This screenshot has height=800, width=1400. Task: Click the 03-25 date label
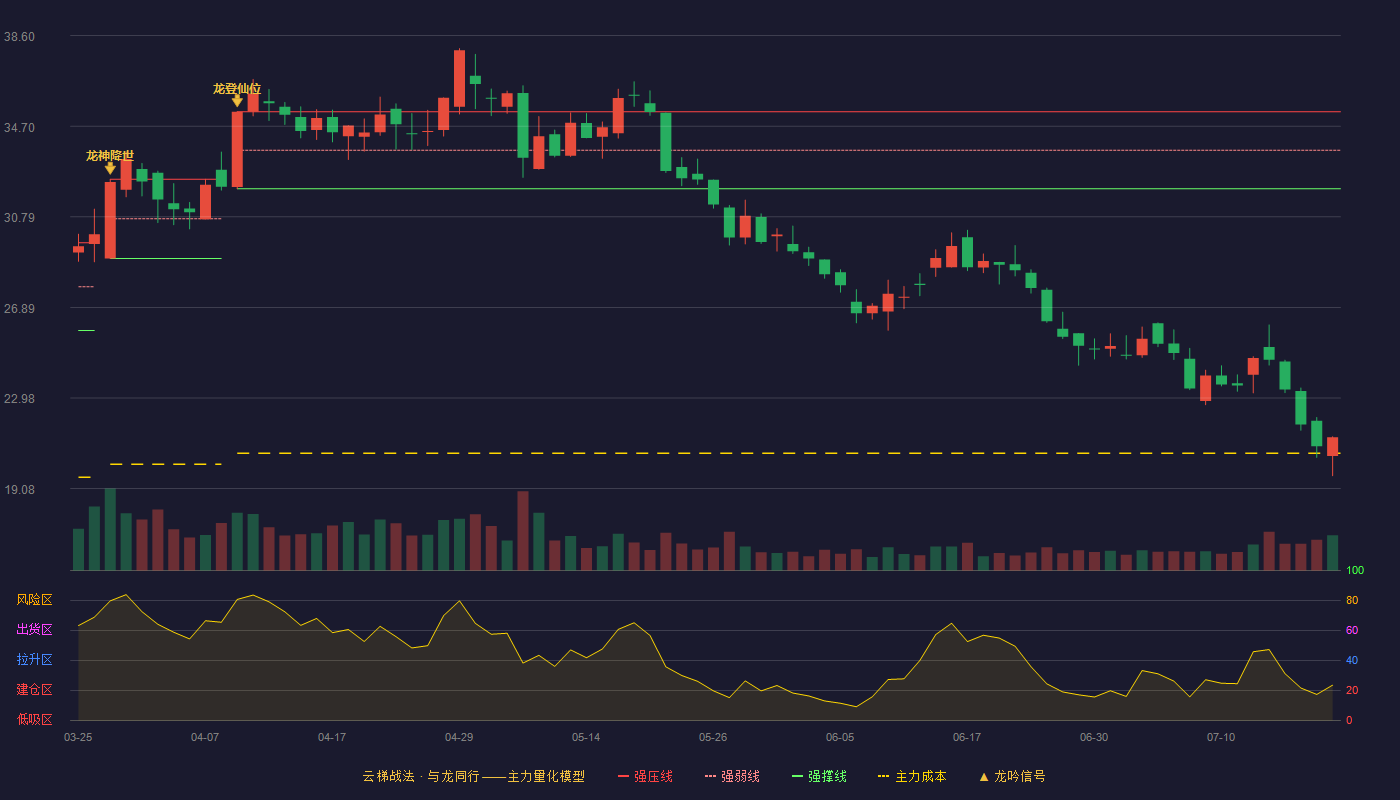pyautogui.click(x=78, y=737)
